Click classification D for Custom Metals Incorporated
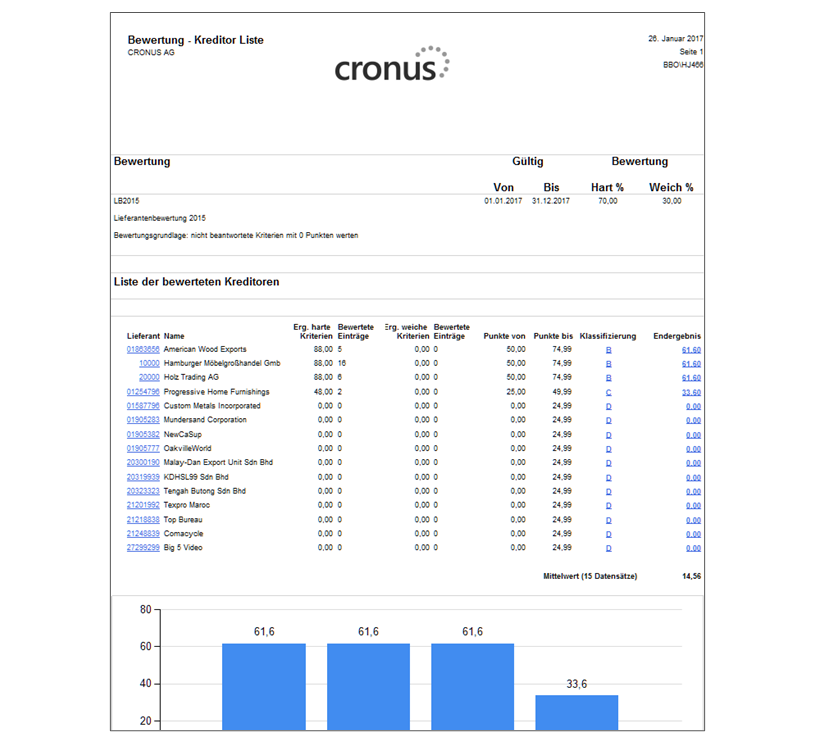This screenshot has height=733, width=816. (x=608, y=407)
